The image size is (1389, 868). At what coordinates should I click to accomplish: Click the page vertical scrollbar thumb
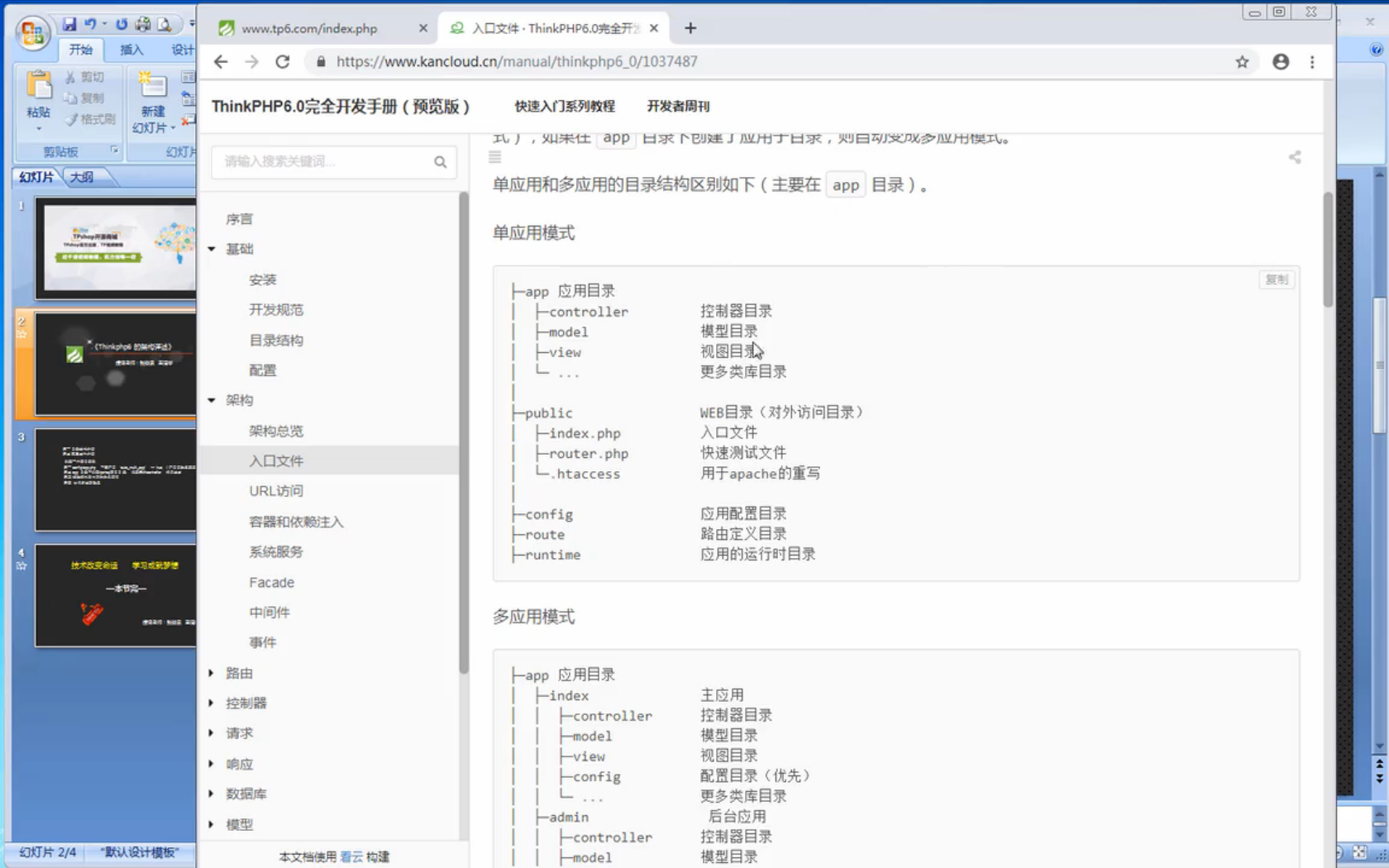[1328, 250]
